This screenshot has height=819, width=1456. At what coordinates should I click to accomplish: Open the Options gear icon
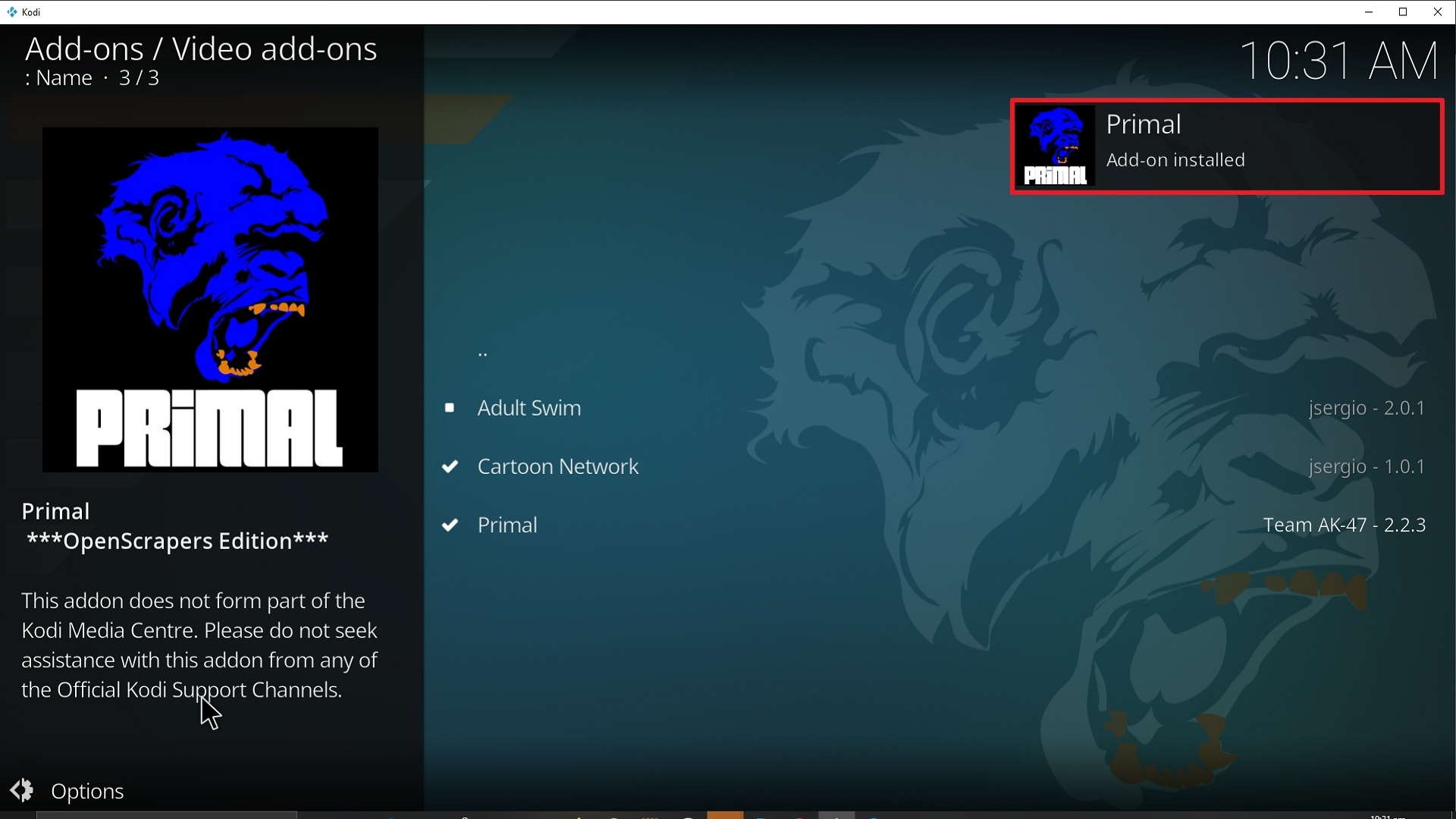click(22, 790)
